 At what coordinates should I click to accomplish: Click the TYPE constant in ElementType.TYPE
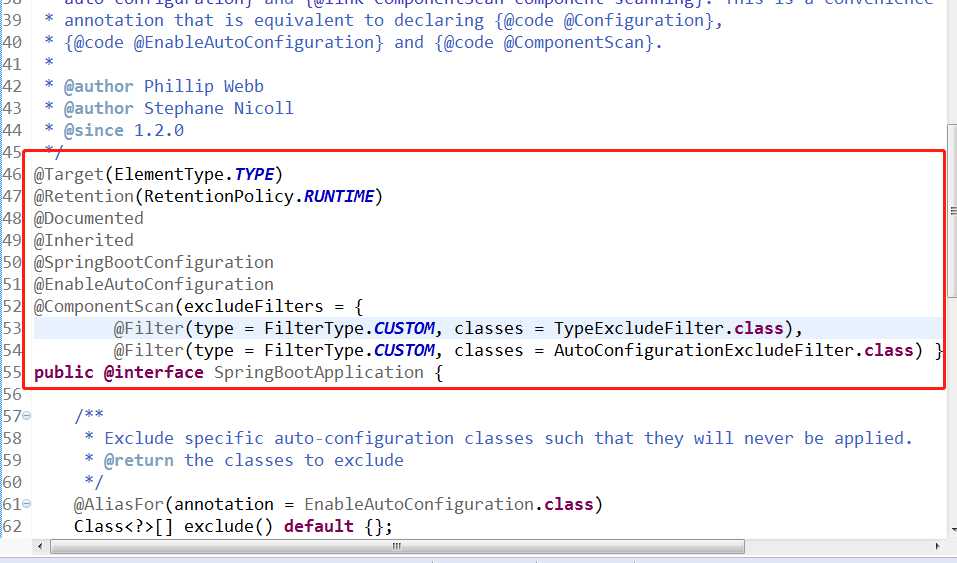click(254, 175)
